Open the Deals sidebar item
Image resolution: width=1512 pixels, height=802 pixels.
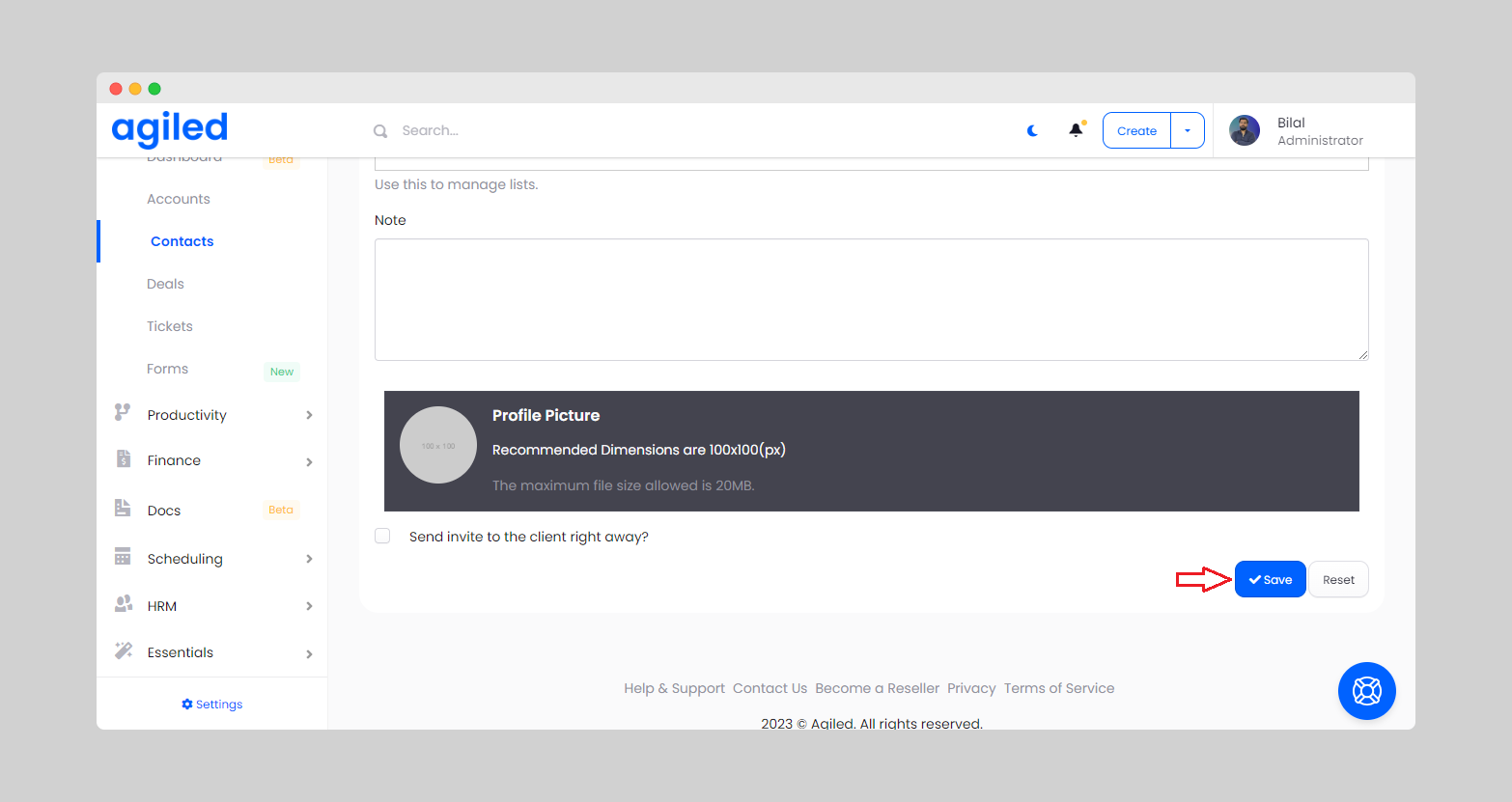[x=165, y=284]
